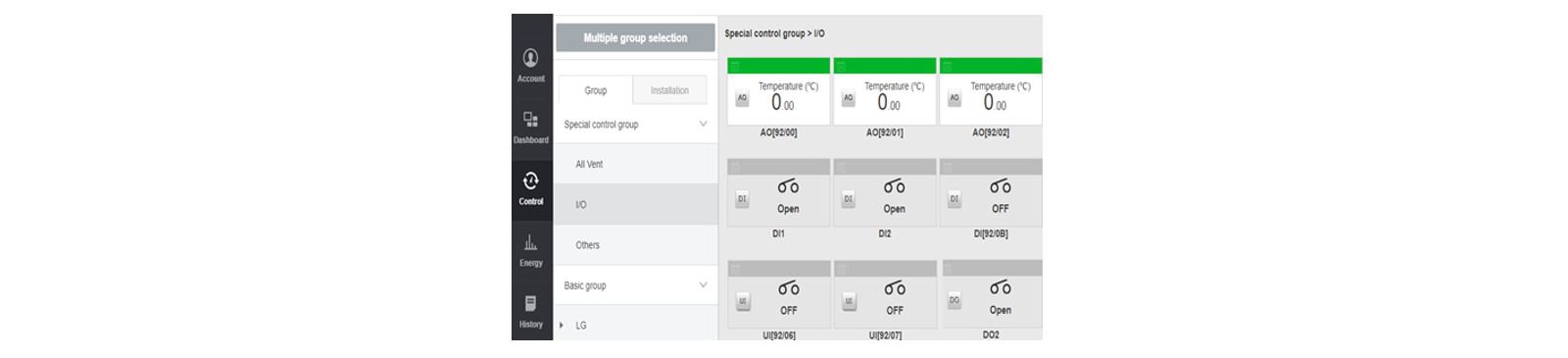Click the AO icon on AO[92/00] card
Screen dimensions: 1568x358
click(x=742, y=98)
